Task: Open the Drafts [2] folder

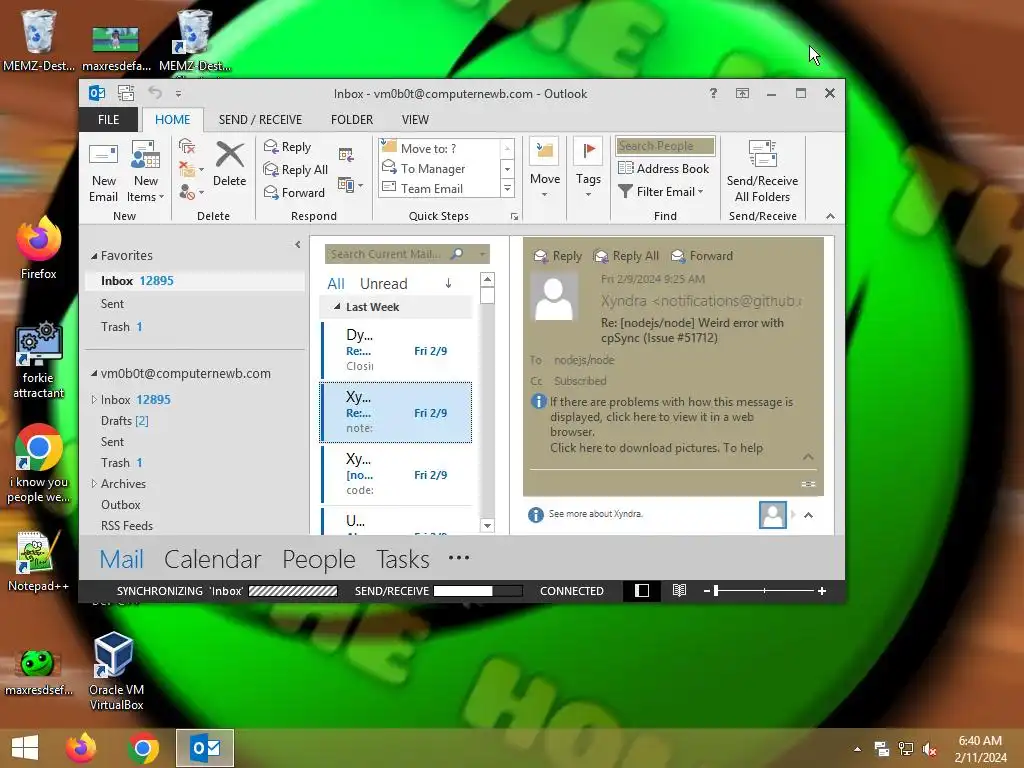Action: pos(125,421)
